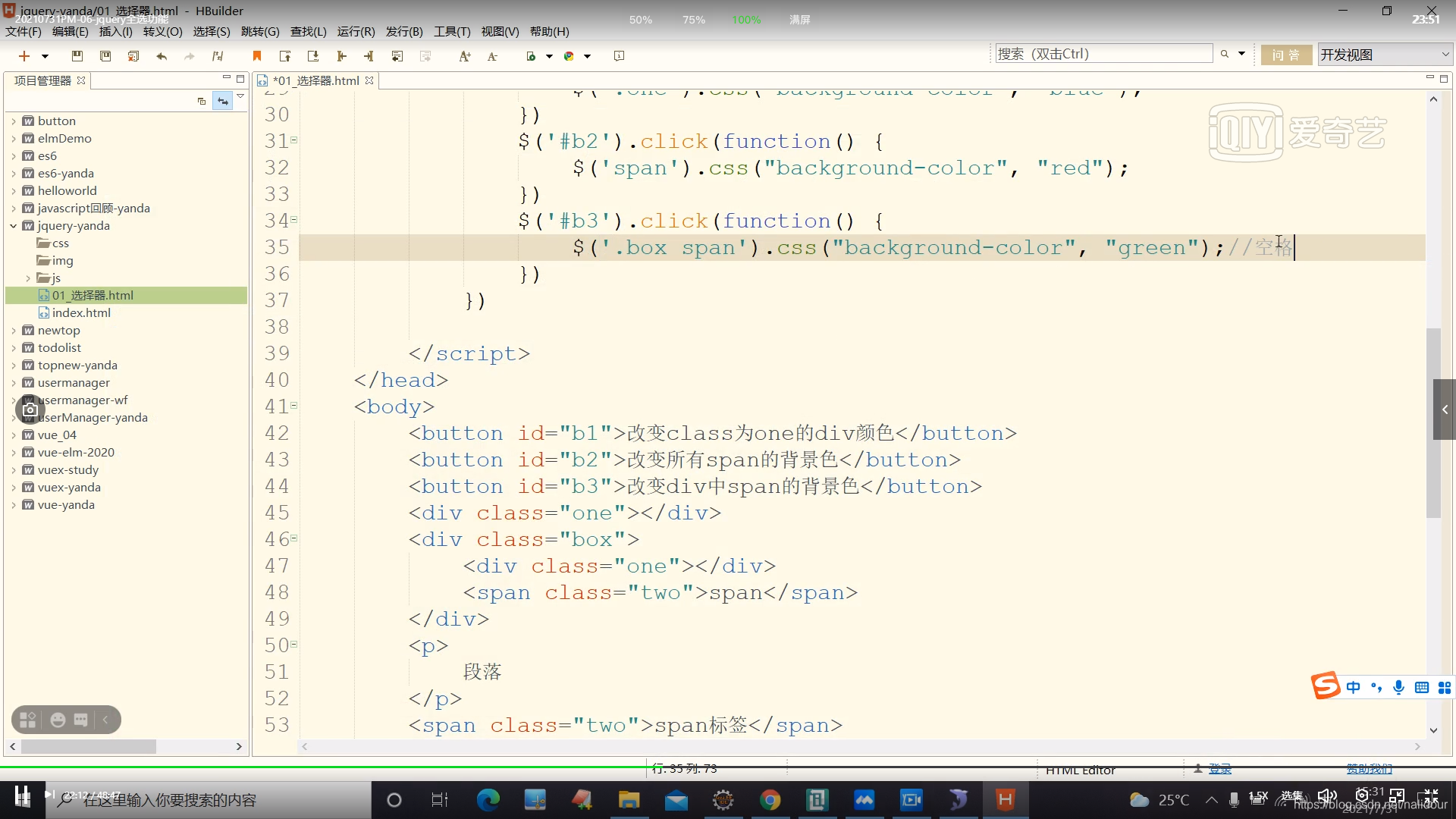Set video zoom to 50%
The image size is (1456, 819).
641,20
